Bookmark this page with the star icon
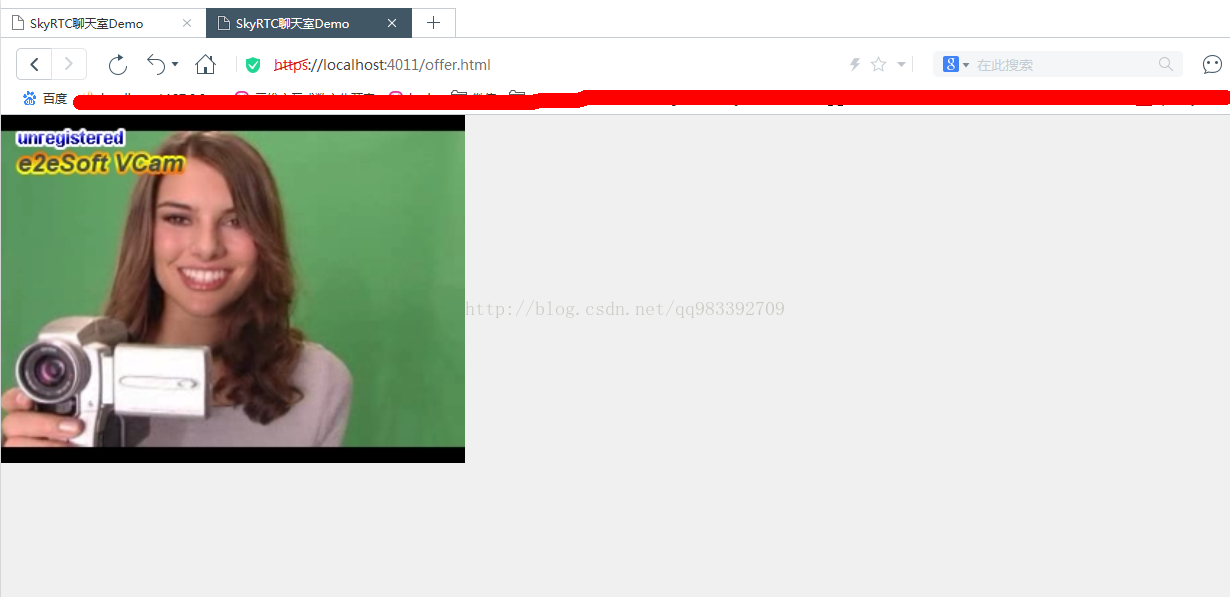This screenshot has width=1230, height=597. (878, 65)
